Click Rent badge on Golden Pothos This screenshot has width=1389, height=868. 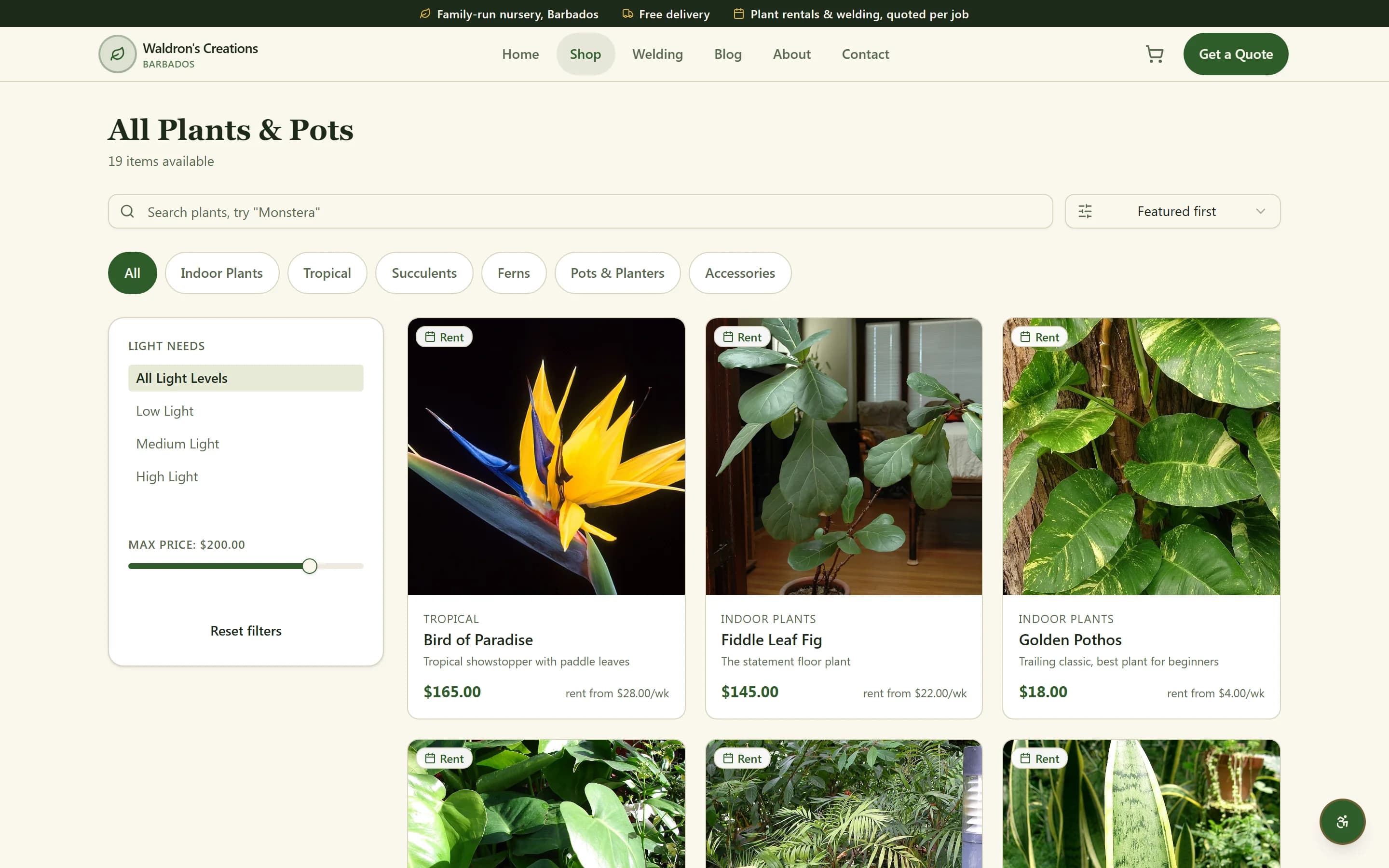(1039, 337)
